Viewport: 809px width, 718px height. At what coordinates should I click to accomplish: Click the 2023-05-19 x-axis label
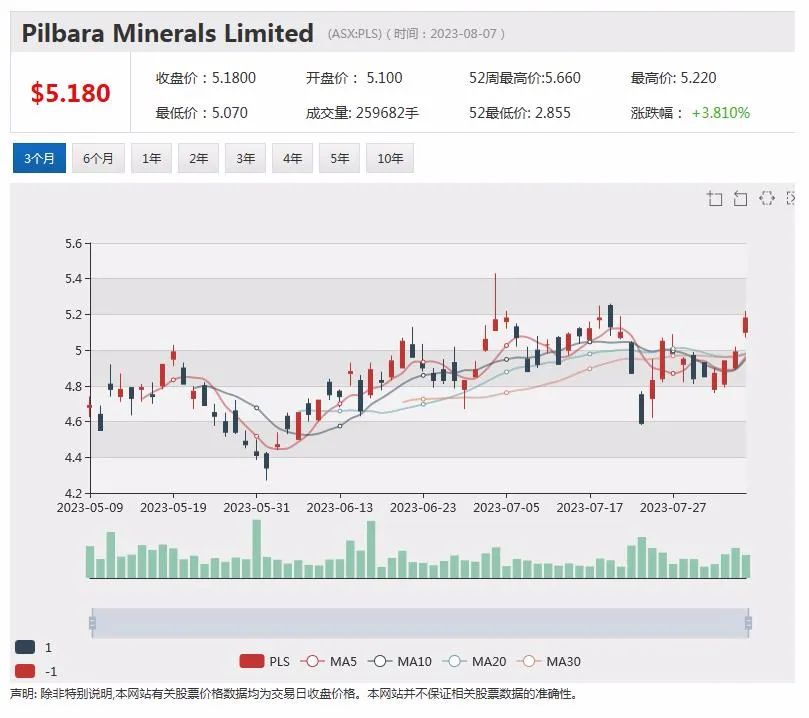click(173, 508)
